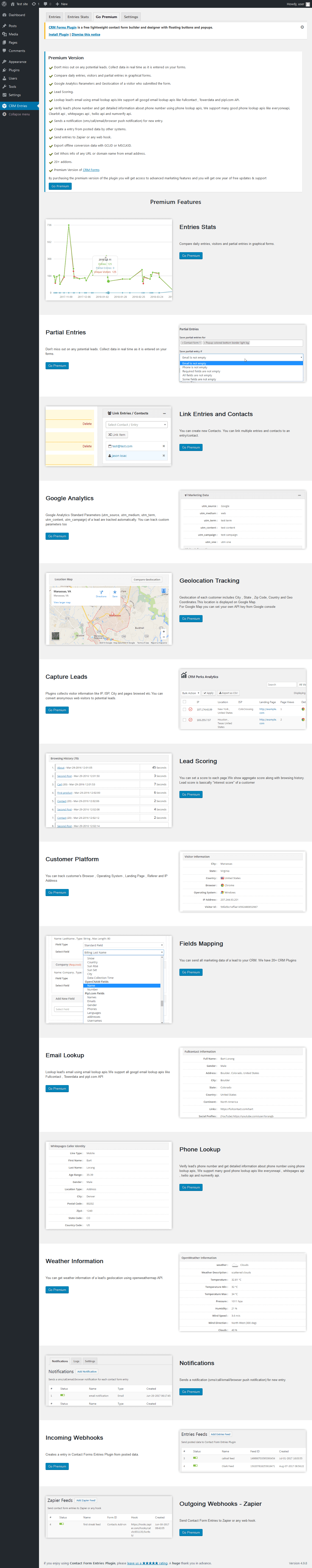This screenshot has height=1568, width=312.
Task: Open CRM Forms link in Premium Version list
Action: [x=91, y=170]
